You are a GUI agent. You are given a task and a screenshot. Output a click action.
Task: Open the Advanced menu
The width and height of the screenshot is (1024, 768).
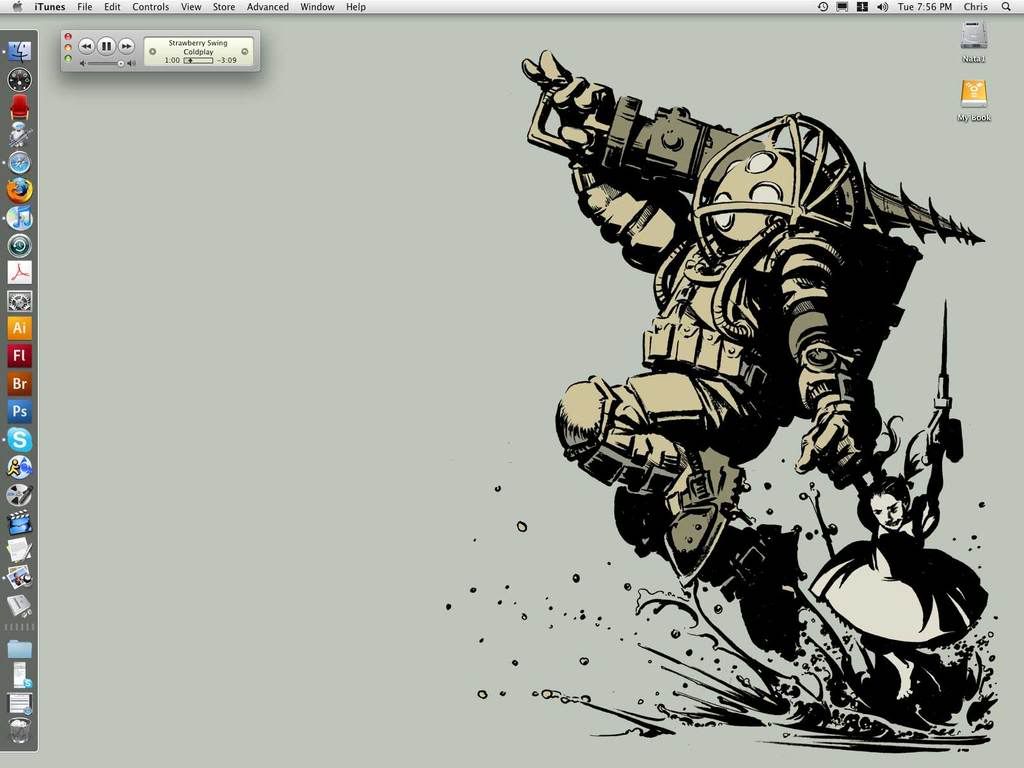point(268,7)
